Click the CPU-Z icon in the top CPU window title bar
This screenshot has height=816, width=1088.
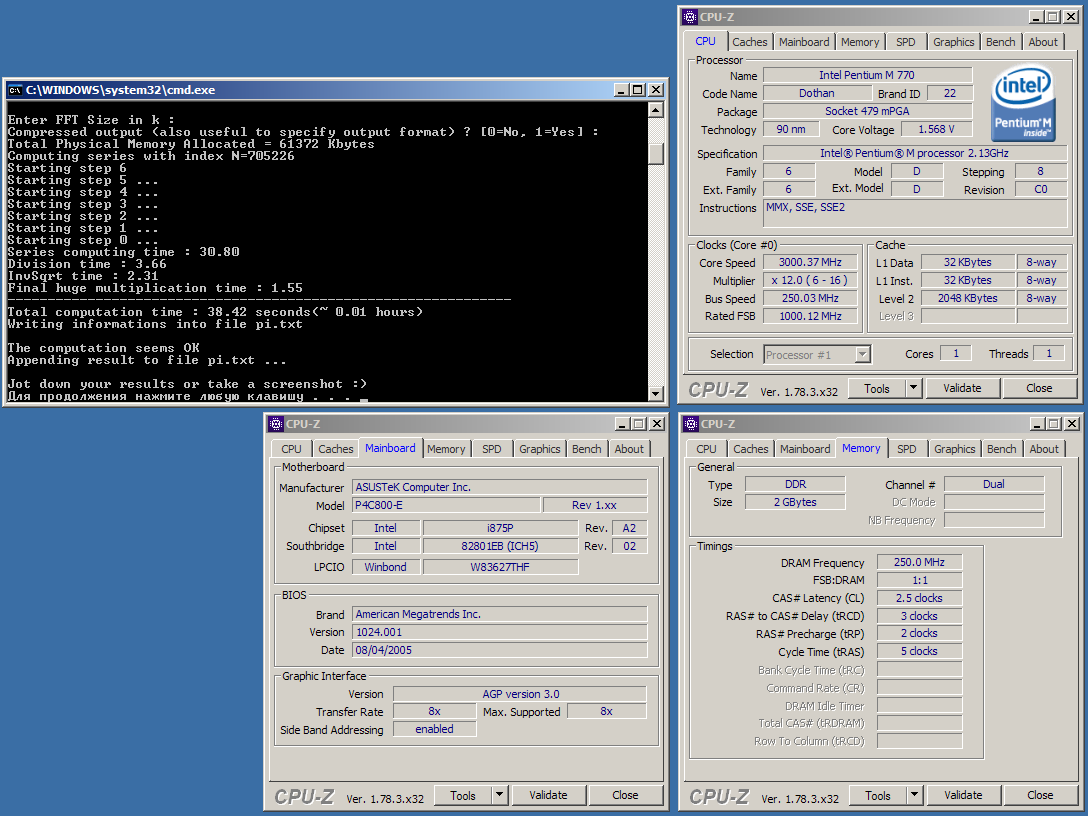coord(690,17)
